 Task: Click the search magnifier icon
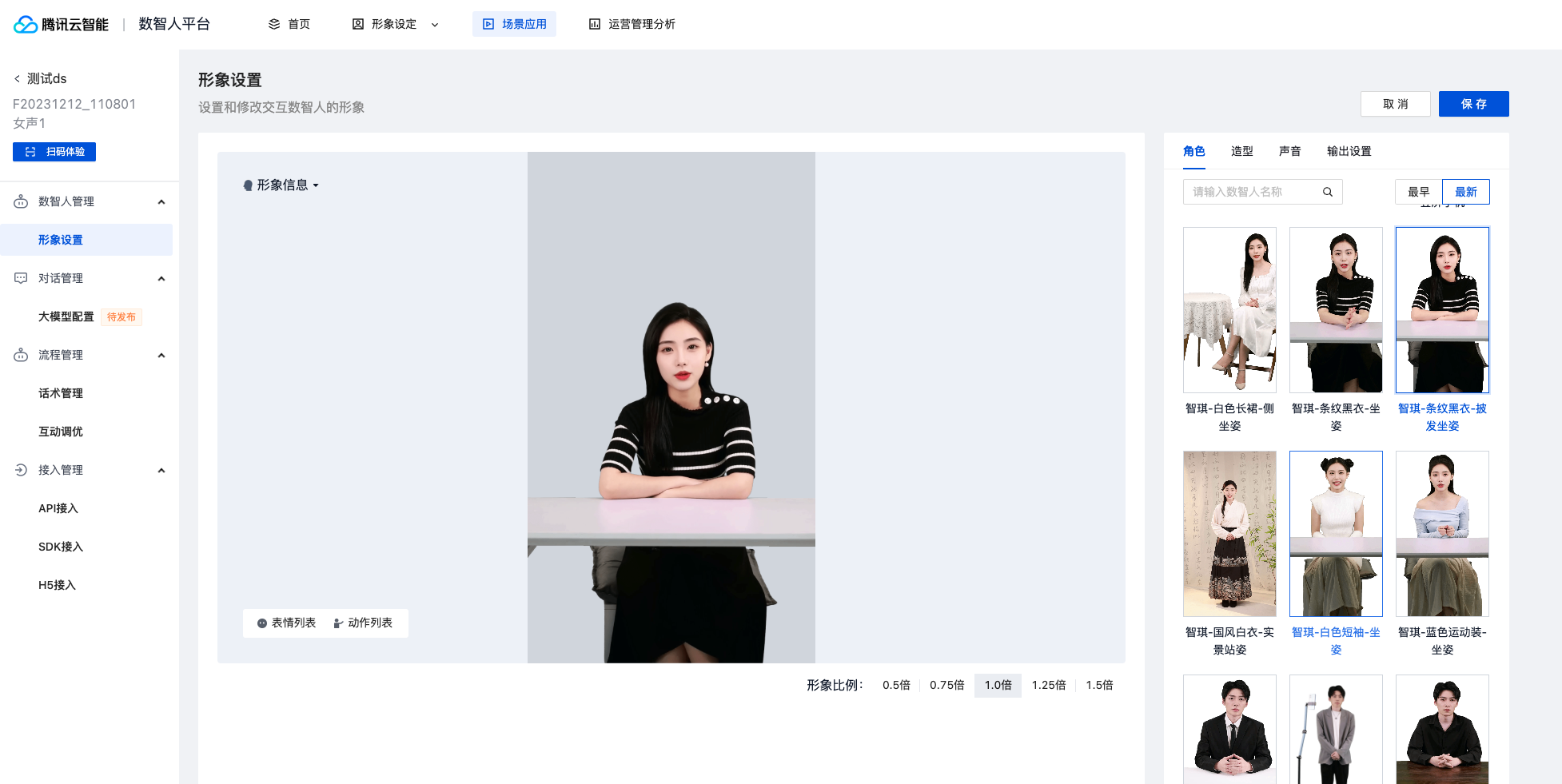click(x=1328, y=192)
